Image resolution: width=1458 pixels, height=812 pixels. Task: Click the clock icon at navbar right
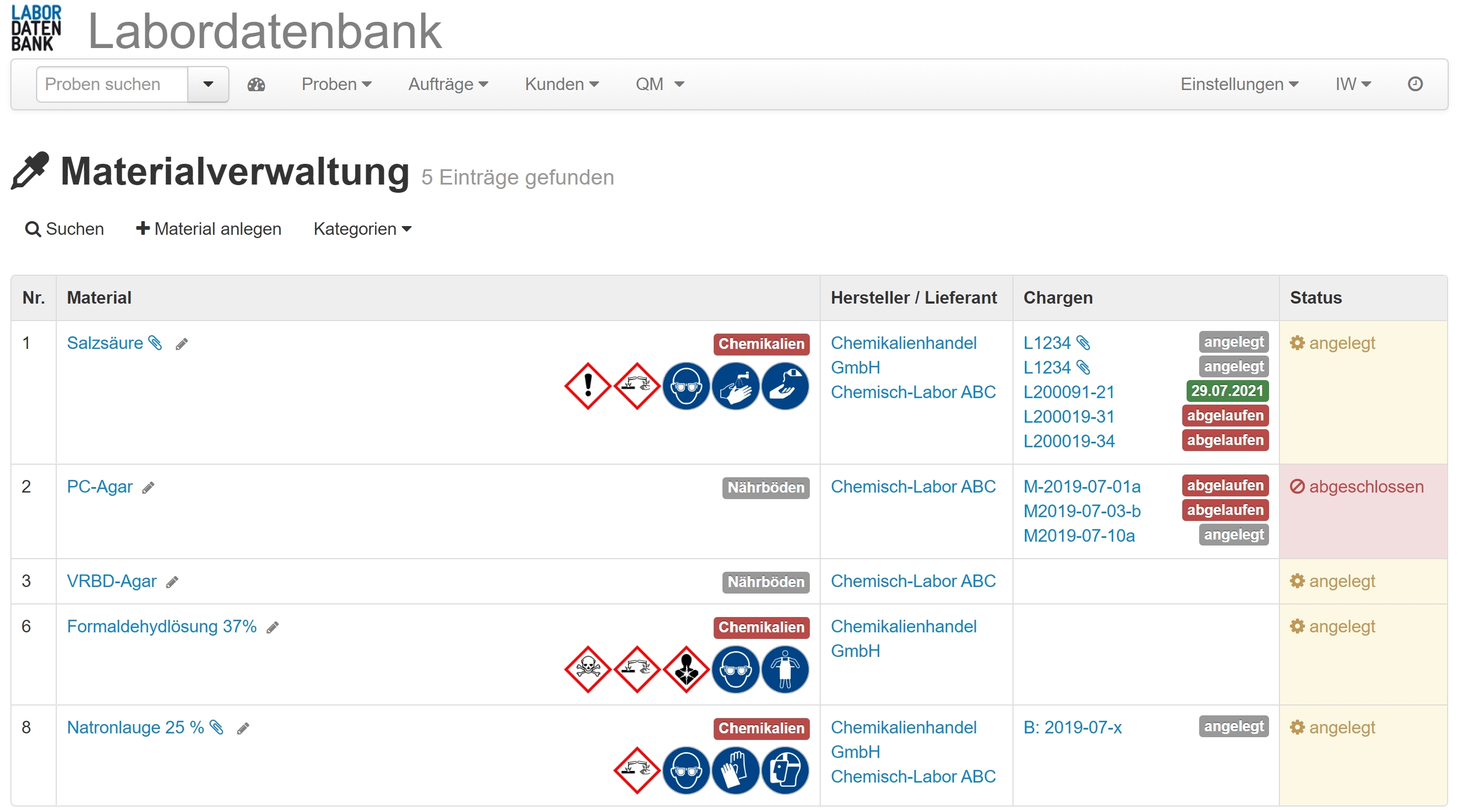1415,84
